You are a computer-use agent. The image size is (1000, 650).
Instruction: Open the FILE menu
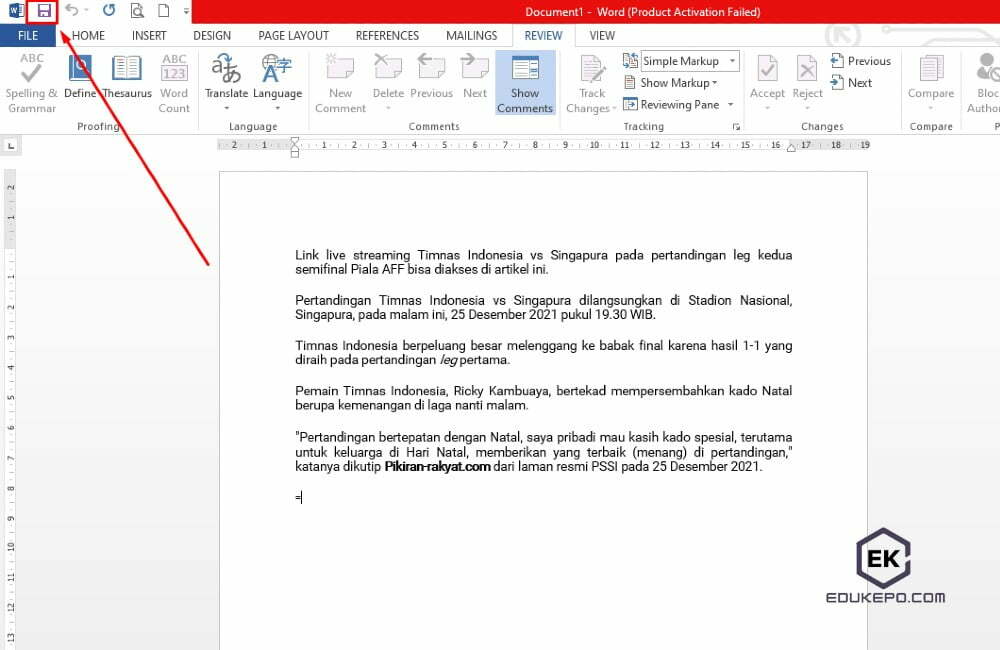click(27, 35)
